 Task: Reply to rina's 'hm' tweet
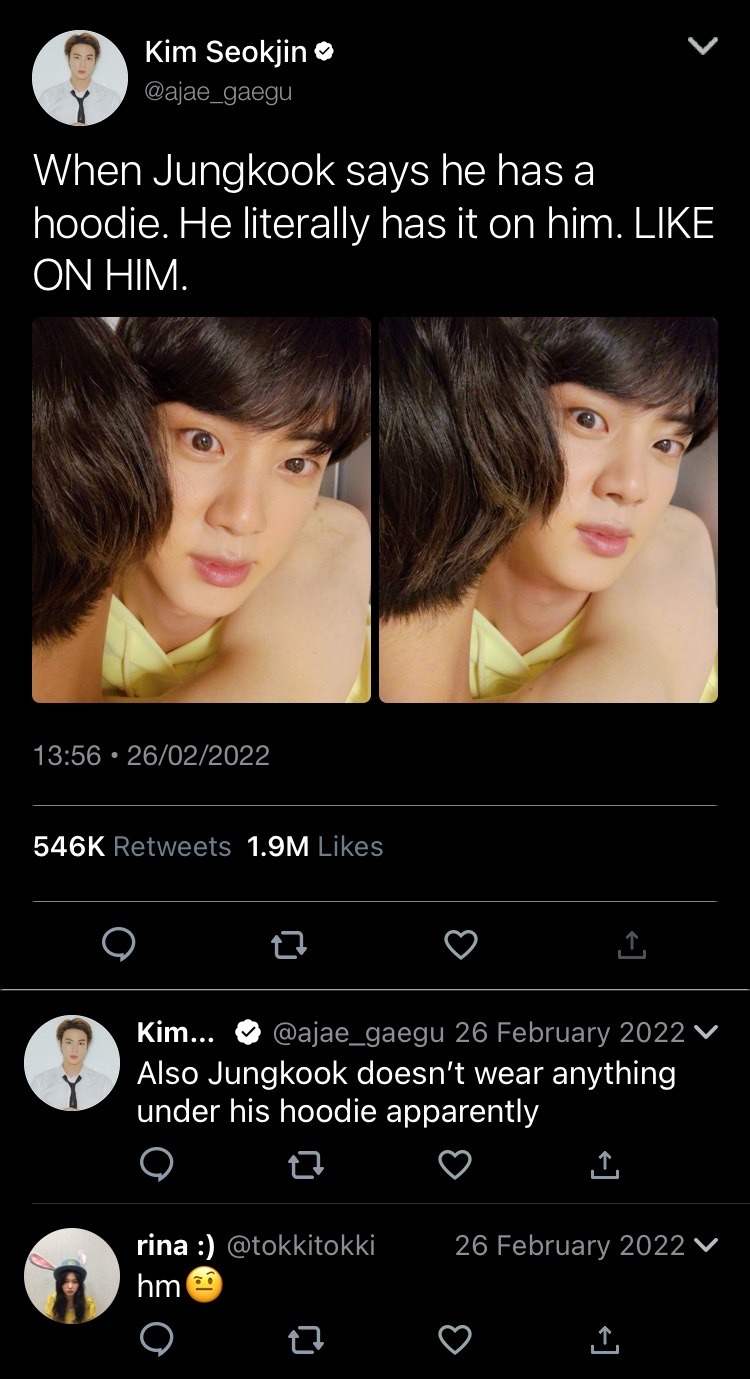point(156,1340)
